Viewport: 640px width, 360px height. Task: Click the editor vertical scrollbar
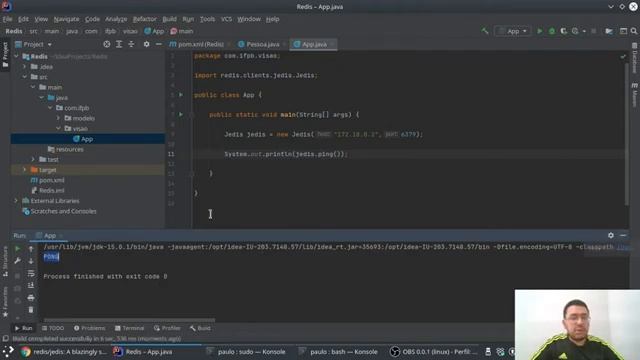(x=627, y=135)
